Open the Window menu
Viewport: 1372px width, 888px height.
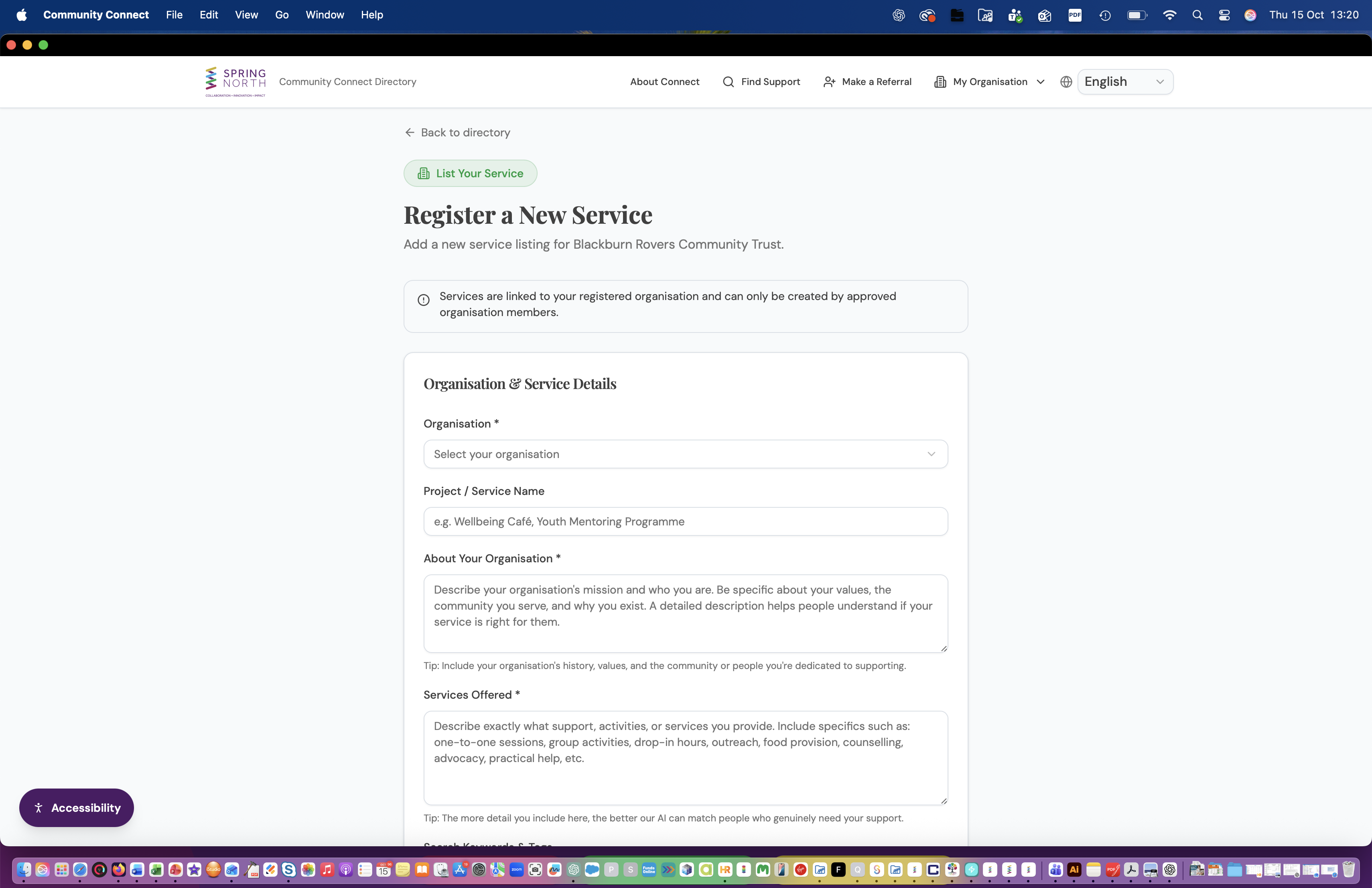325,15
